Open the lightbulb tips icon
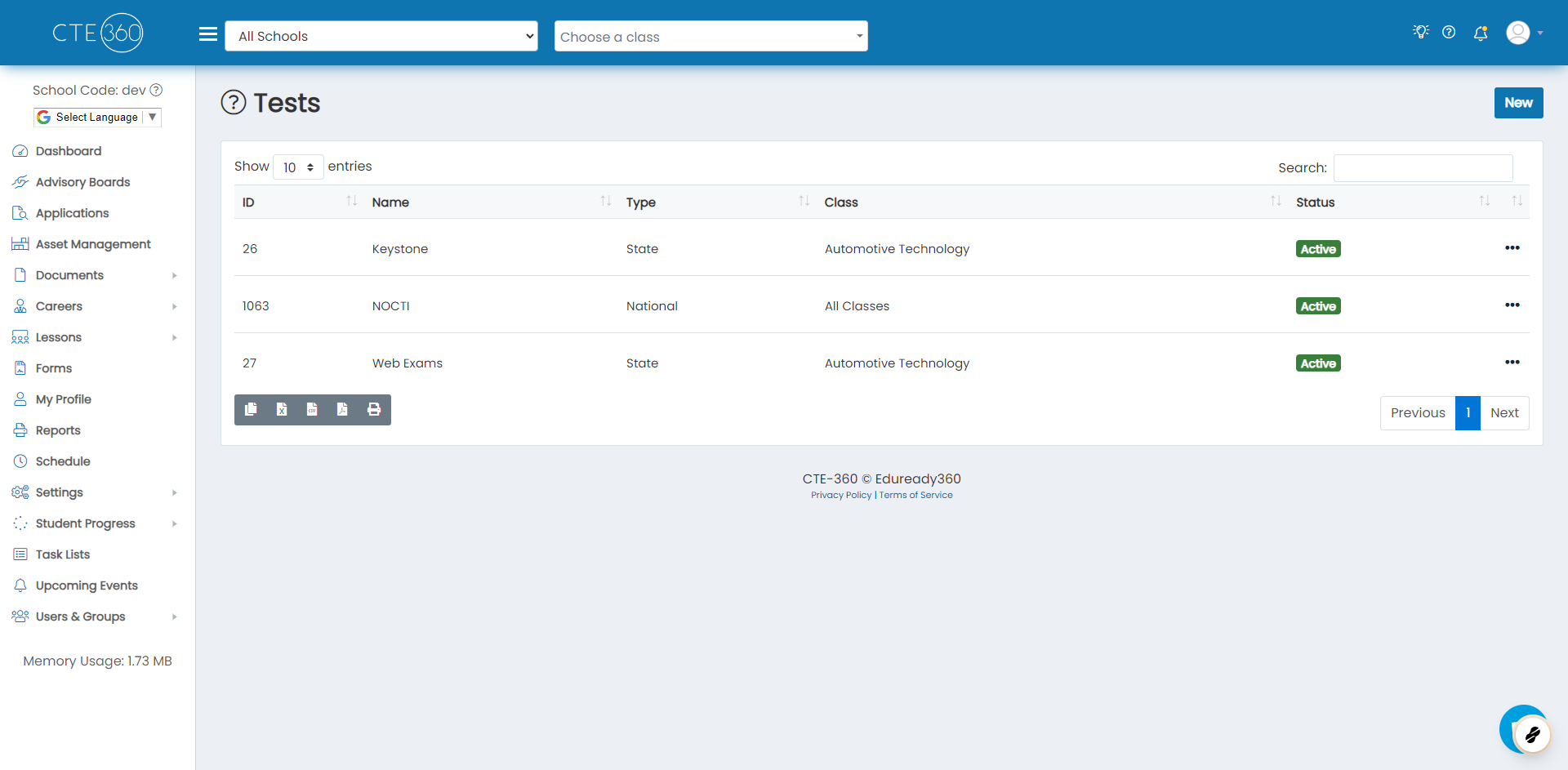This screenshot has width=1568, height=770. pos(1421,32)
